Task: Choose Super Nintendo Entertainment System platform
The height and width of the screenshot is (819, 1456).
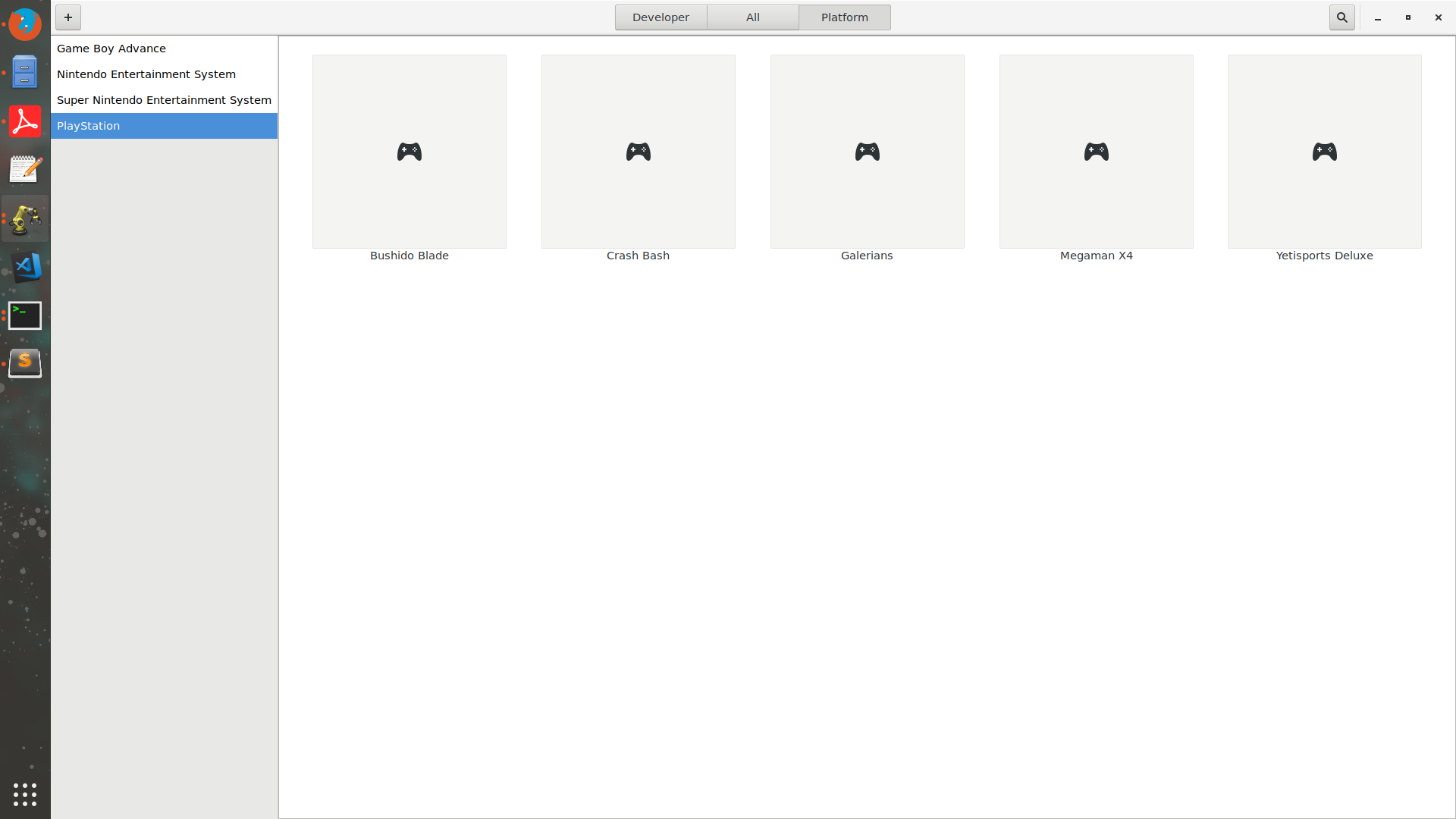Action: (164, 100)
